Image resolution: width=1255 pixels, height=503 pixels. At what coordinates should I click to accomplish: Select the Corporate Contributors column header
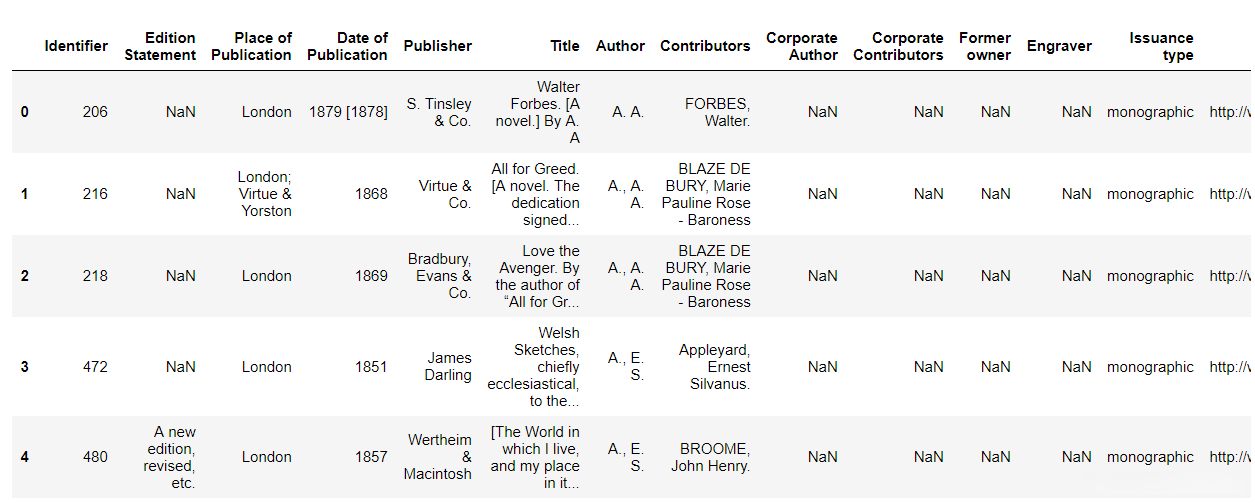pos(898,46)
